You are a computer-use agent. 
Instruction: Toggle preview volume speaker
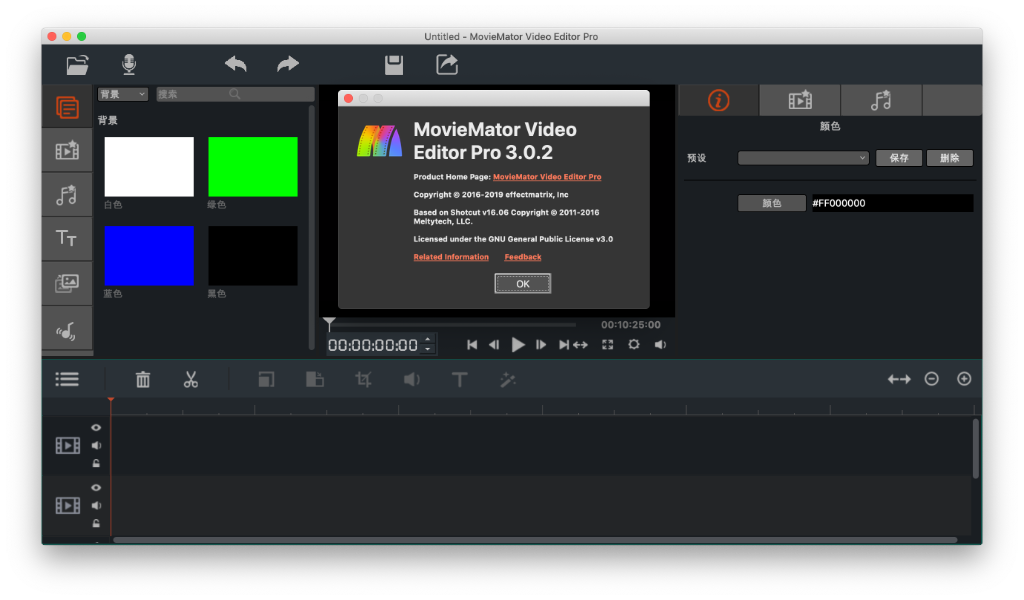pos(660,345)
